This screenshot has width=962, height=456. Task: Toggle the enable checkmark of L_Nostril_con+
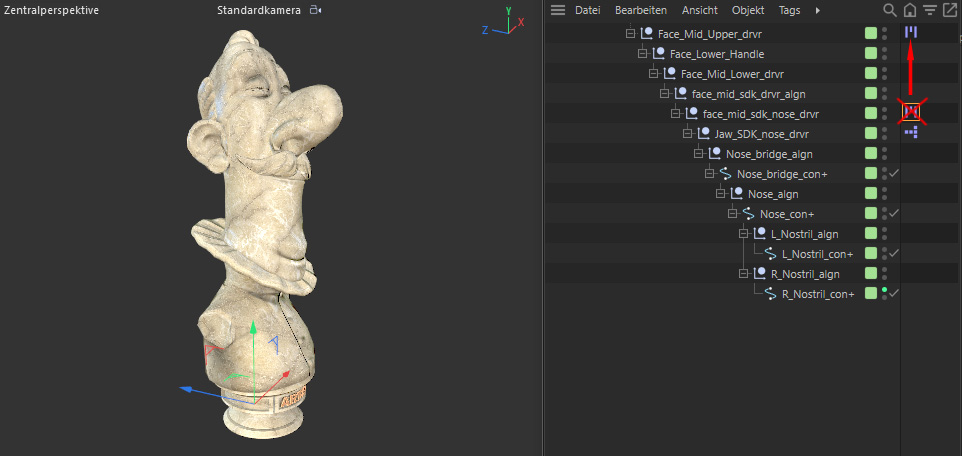(894, 253)
